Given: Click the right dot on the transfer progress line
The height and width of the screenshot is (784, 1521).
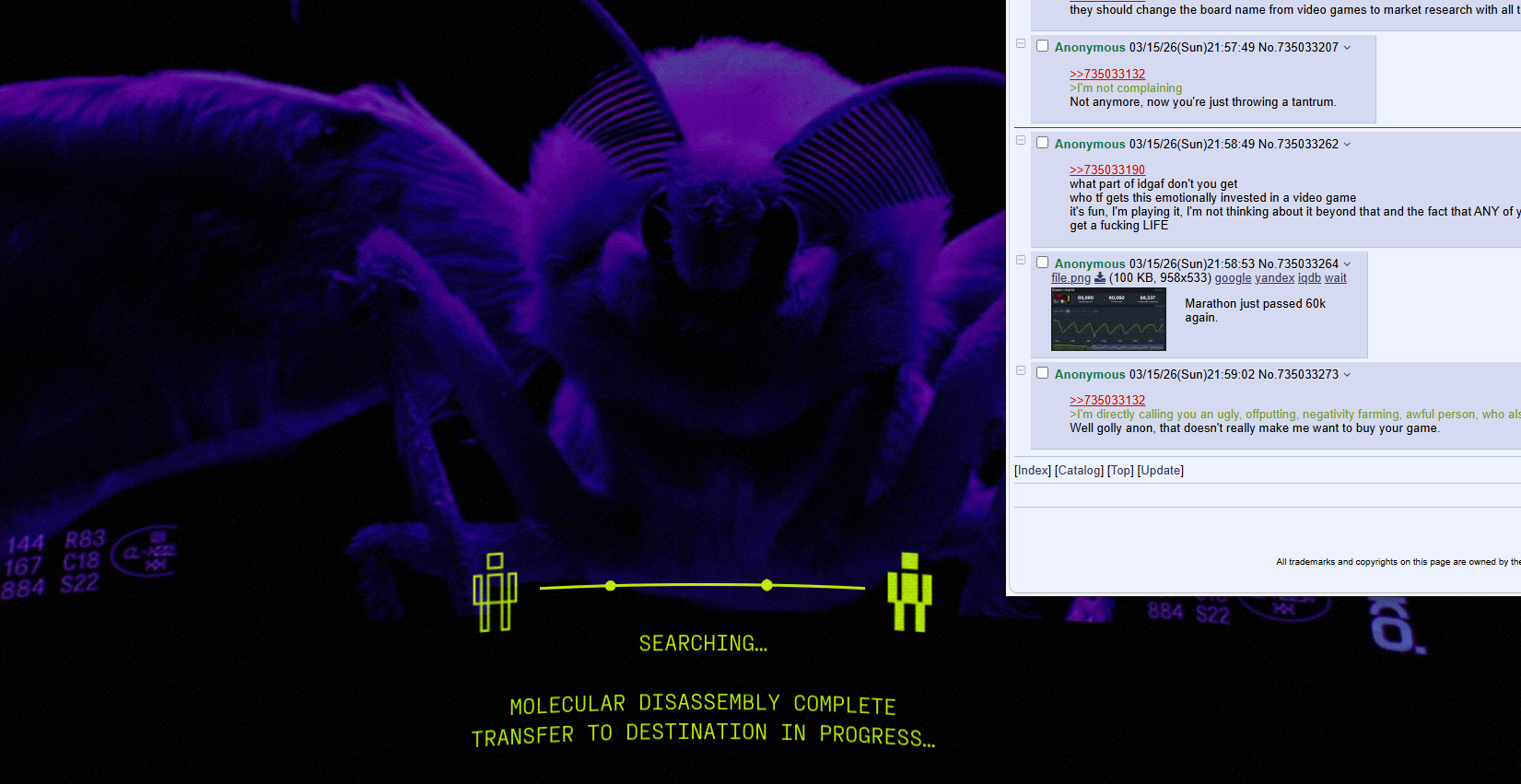Looking at the screenshot, I should (x=766, y=585).
